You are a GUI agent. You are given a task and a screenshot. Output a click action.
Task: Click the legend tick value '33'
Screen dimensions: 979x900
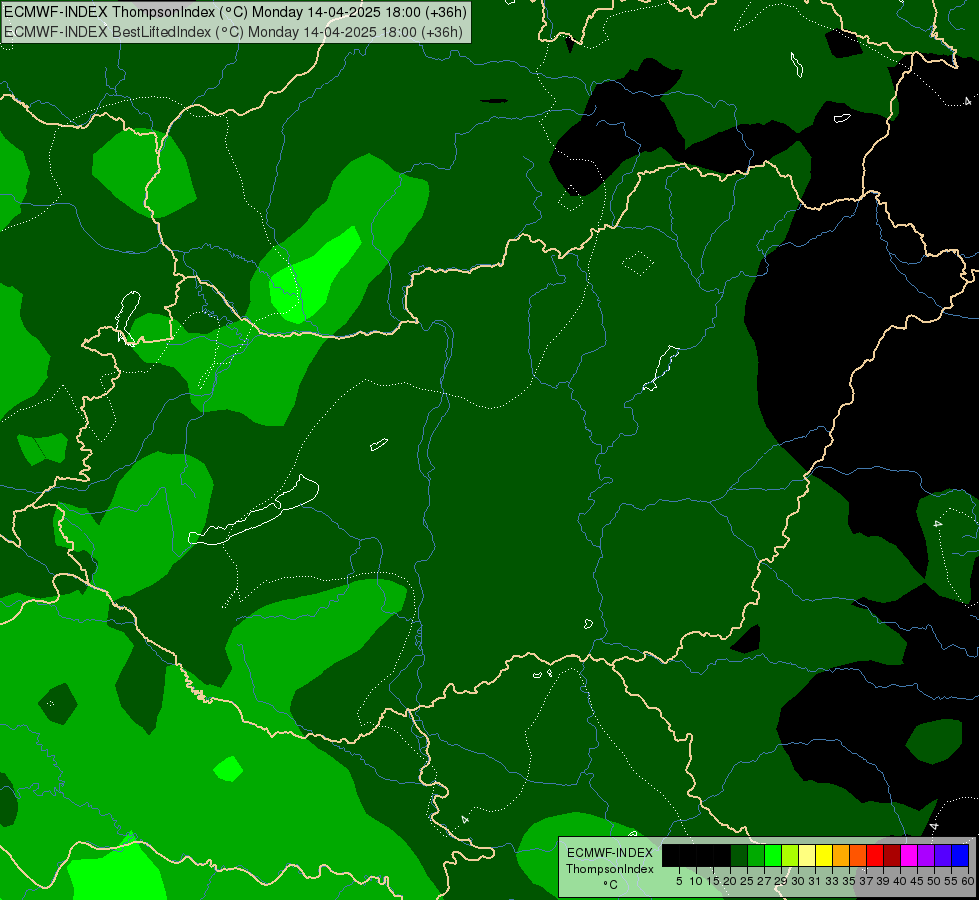point(832,881)
